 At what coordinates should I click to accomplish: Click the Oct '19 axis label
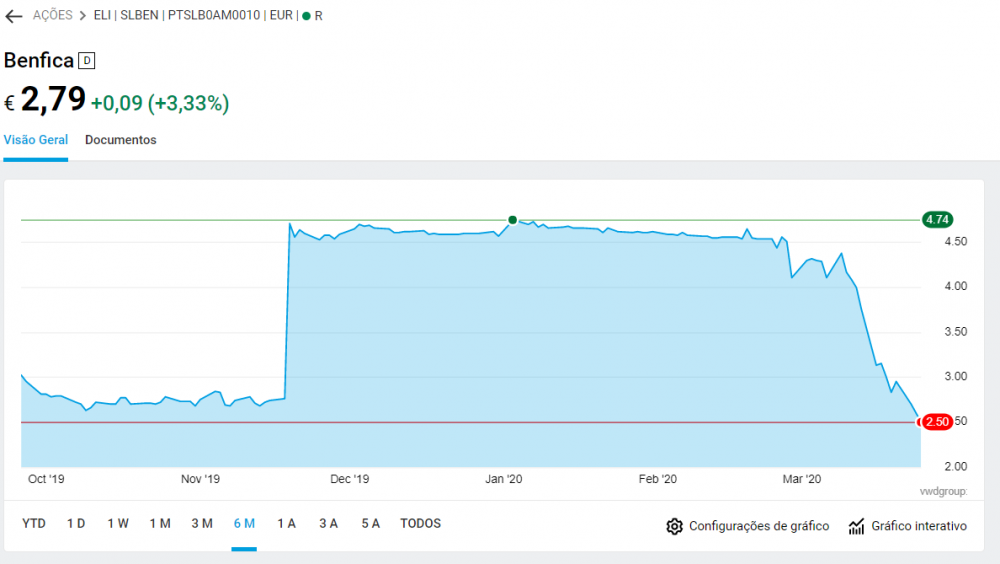coord(46,479)
